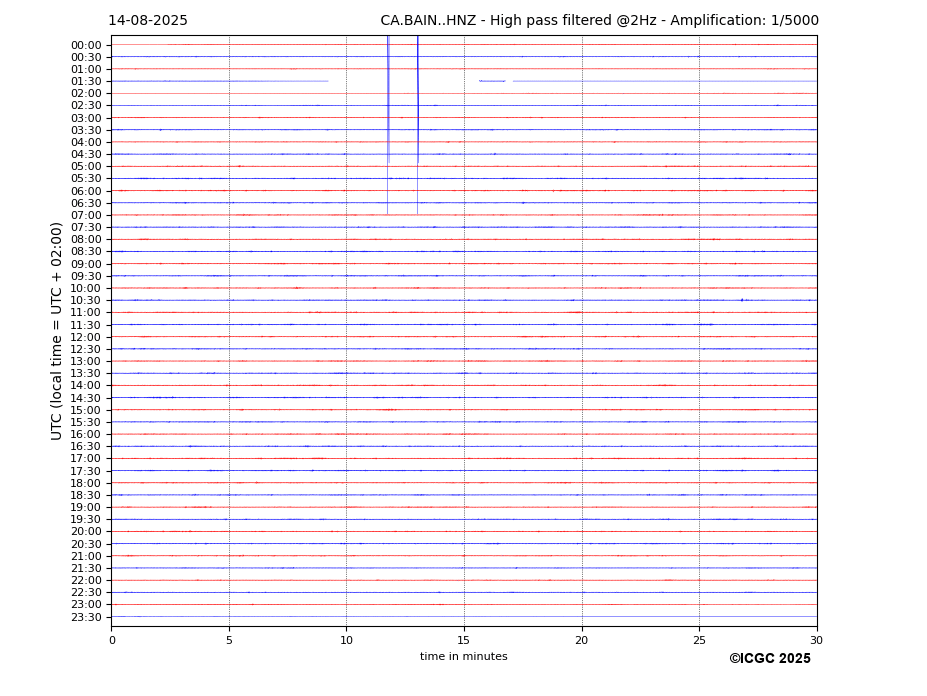This screenshot has height=696, width=927.
Task: Click the 21:30 time row label
Action: 86,568
